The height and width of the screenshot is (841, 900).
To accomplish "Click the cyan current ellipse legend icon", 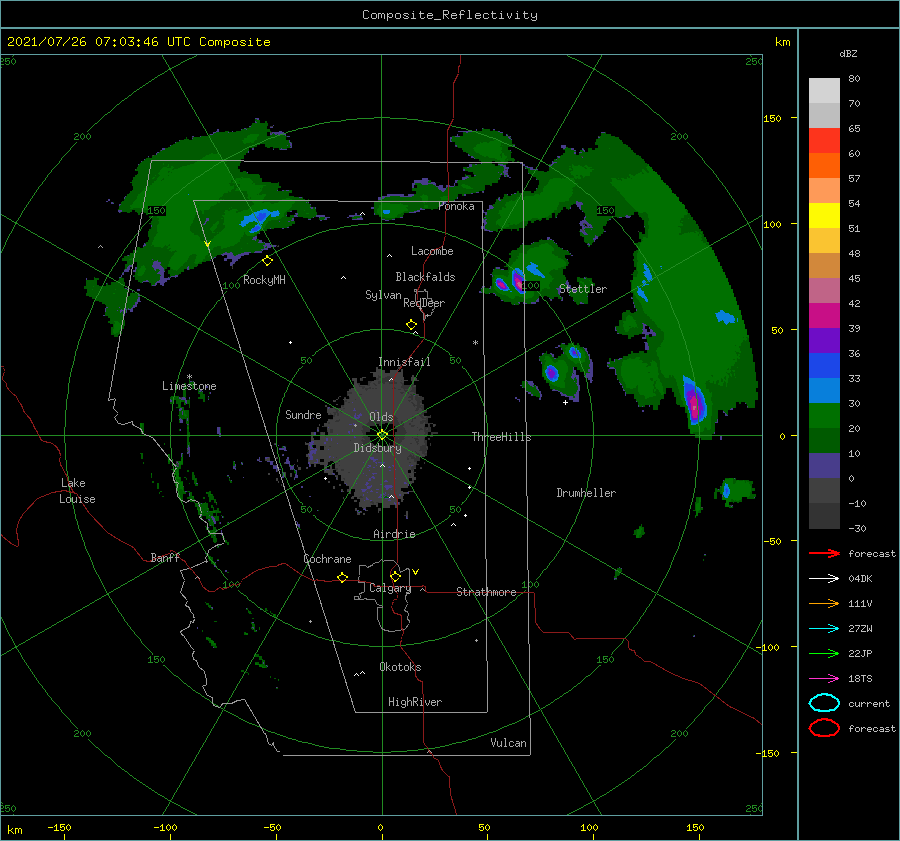I will coord(824,703).
